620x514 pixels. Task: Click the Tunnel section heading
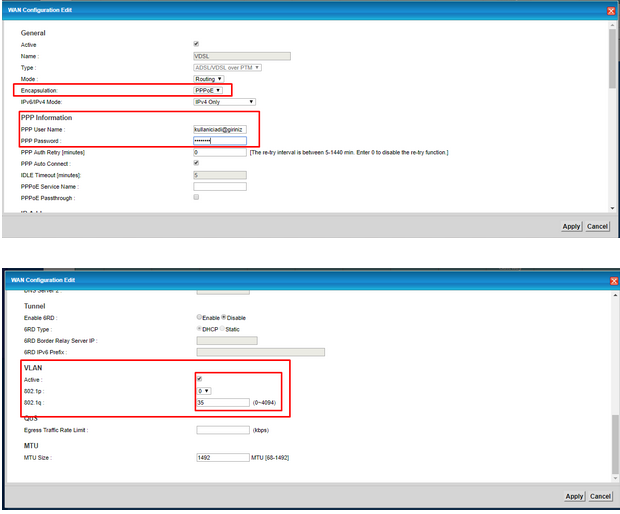pyautogui.click(x=34, y=306)
